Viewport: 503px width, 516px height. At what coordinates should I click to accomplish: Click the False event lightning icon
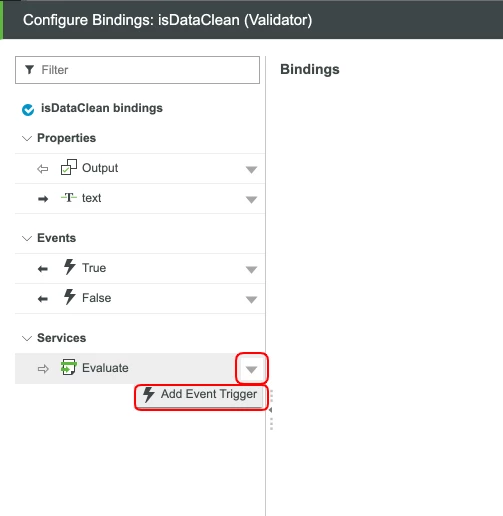69,297
